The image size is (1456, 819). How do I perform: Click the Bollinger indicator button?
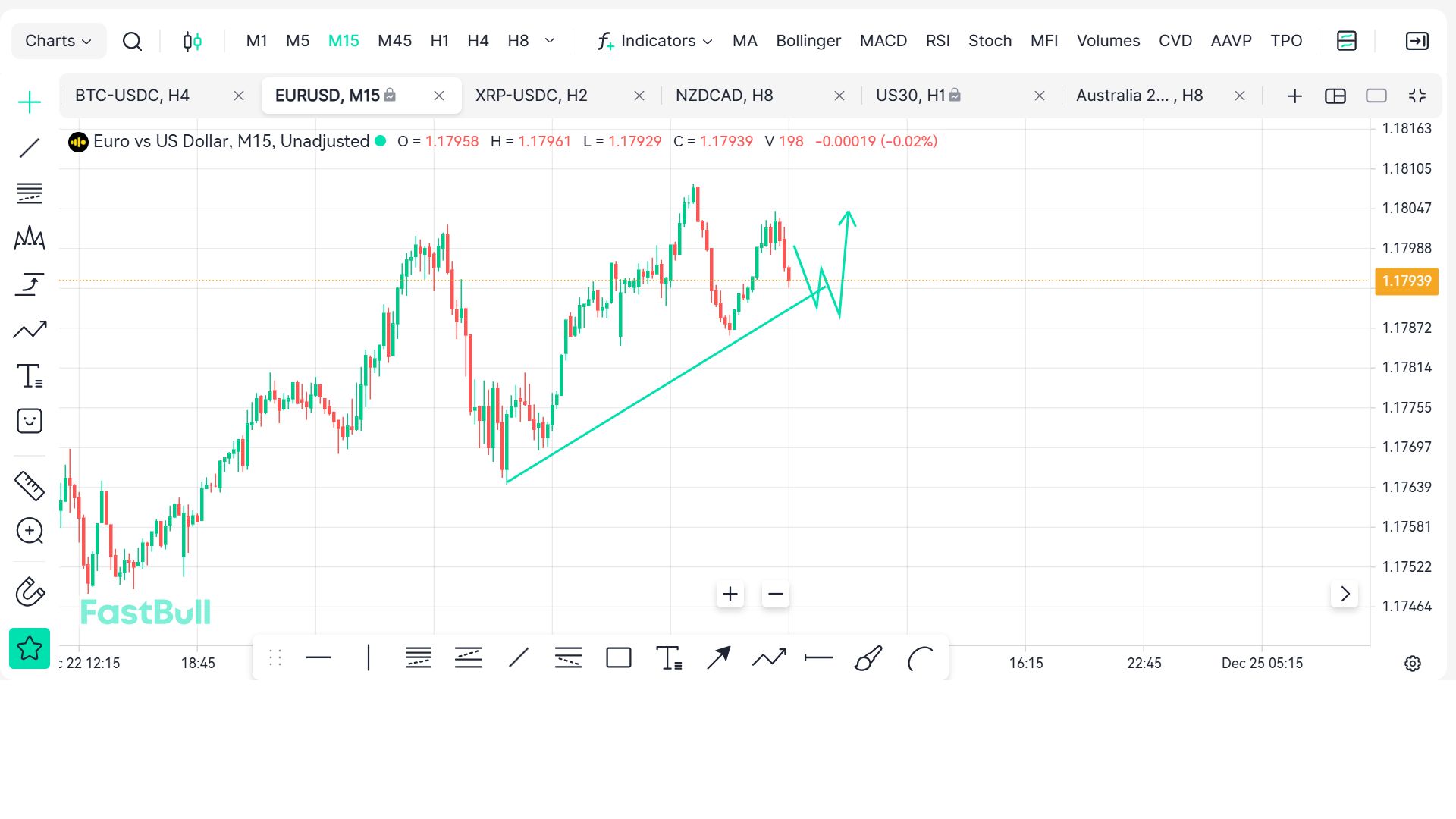click(808, 41)
